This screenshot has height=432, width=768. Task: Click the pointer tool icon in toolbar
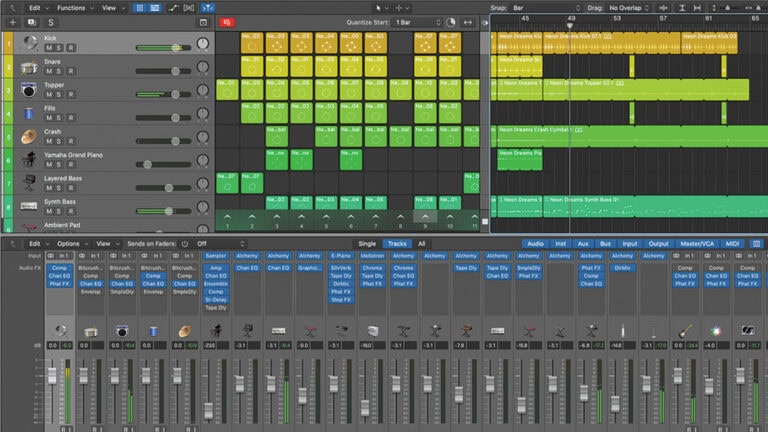point(378,8)
